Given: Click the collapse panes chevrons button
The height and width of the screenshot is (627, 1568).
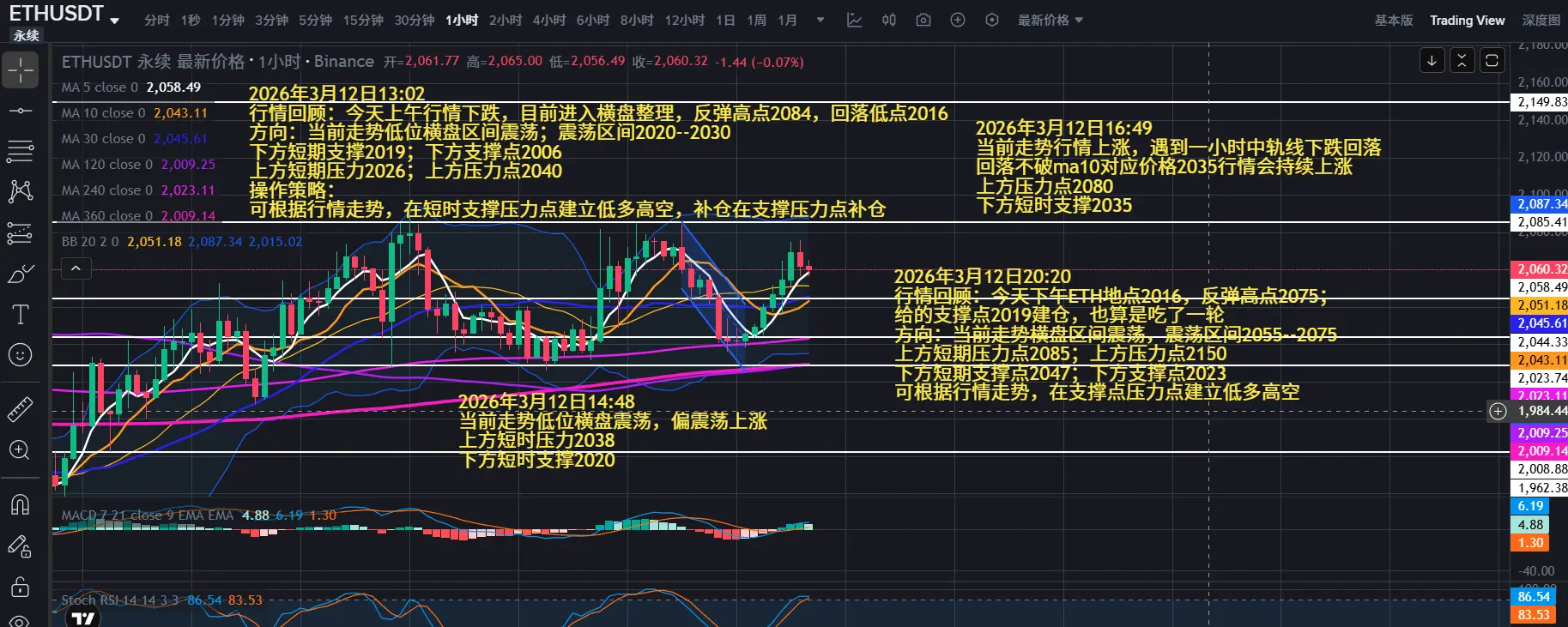Looking at the screenshot, I should (1462, 60).
